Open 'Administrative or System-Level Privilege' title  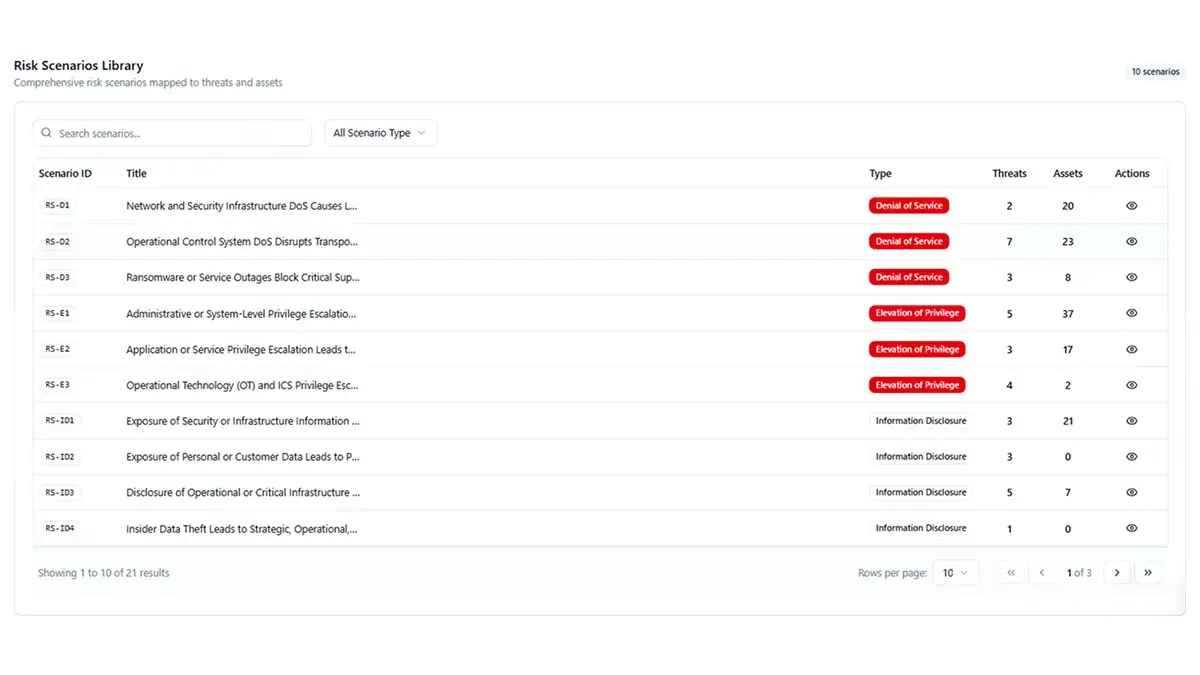coord(241,314)
